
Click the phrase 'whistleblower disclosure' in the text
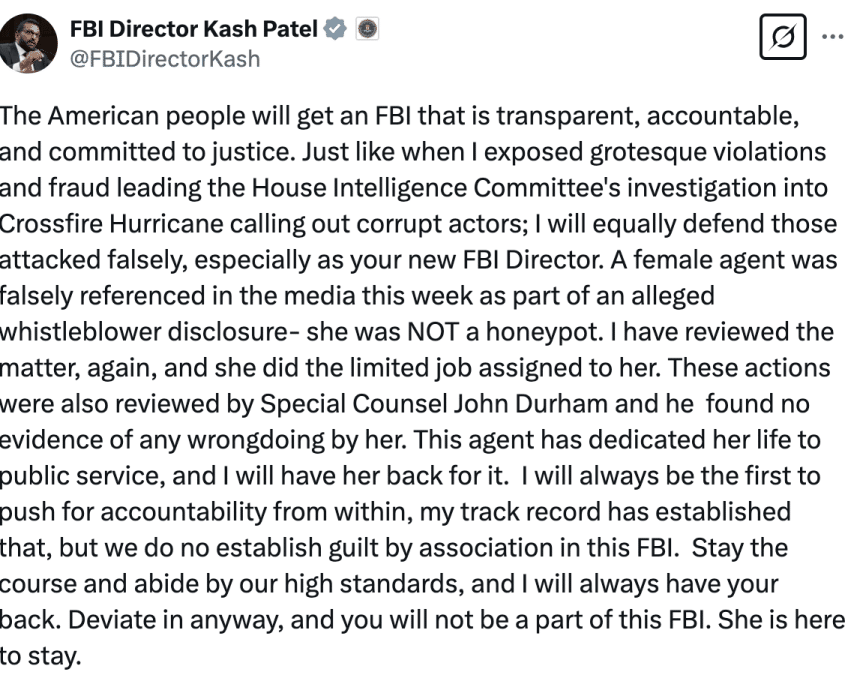152,332
